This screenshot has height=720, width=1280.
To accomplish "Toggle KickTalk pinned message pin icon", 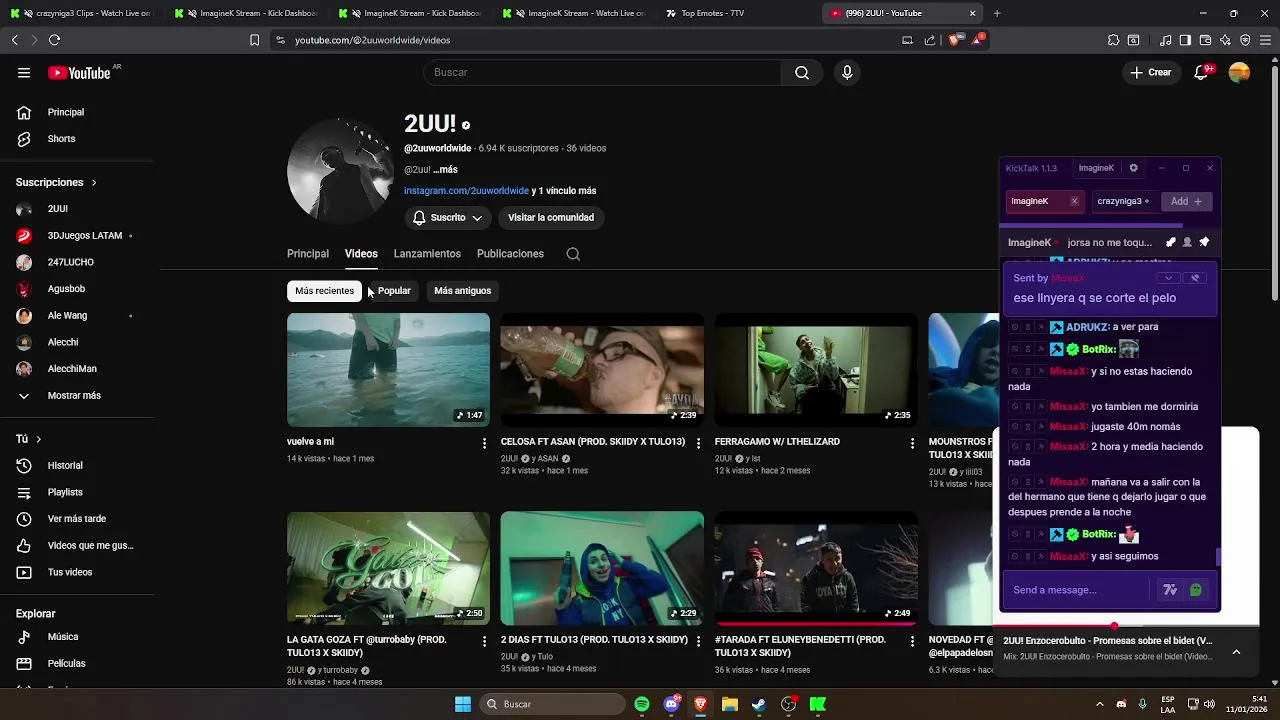I will tap(1204, 242).
